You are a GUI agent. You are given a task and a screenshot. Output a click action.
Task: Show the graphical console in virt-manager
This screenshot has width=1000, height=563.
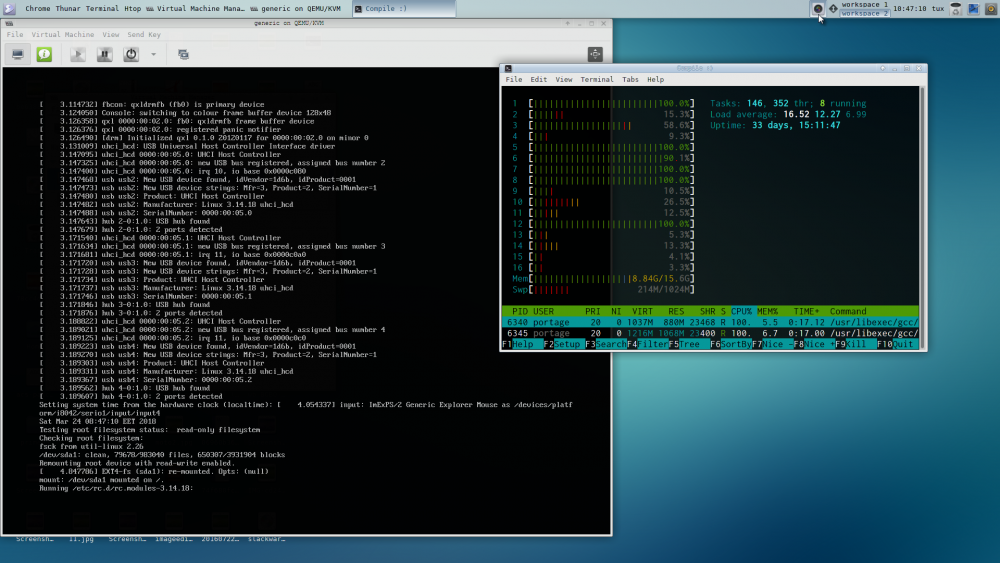click(x=18, y=54)
